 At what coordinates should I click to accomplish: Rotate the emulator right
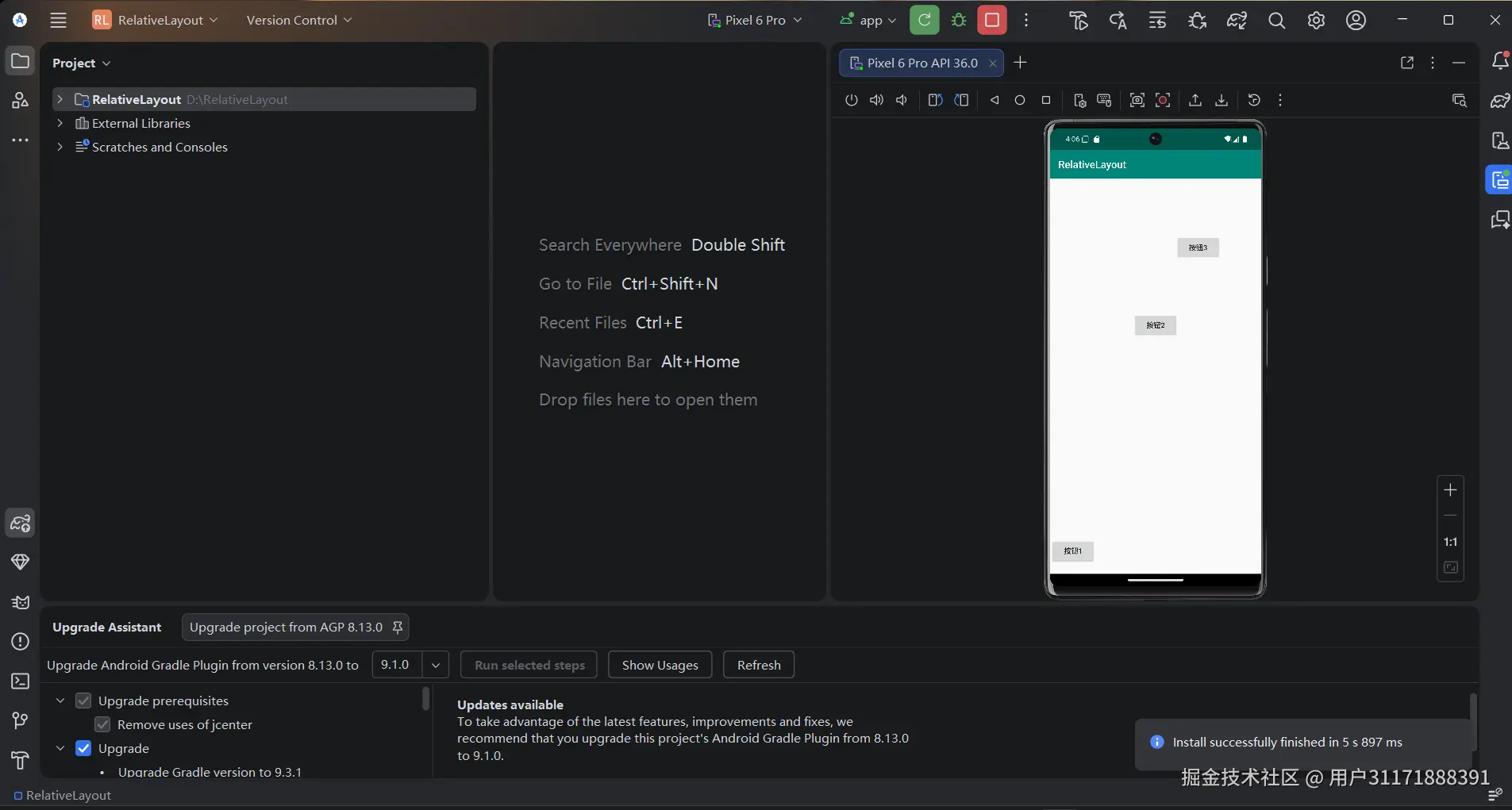[x=961, y=100]
